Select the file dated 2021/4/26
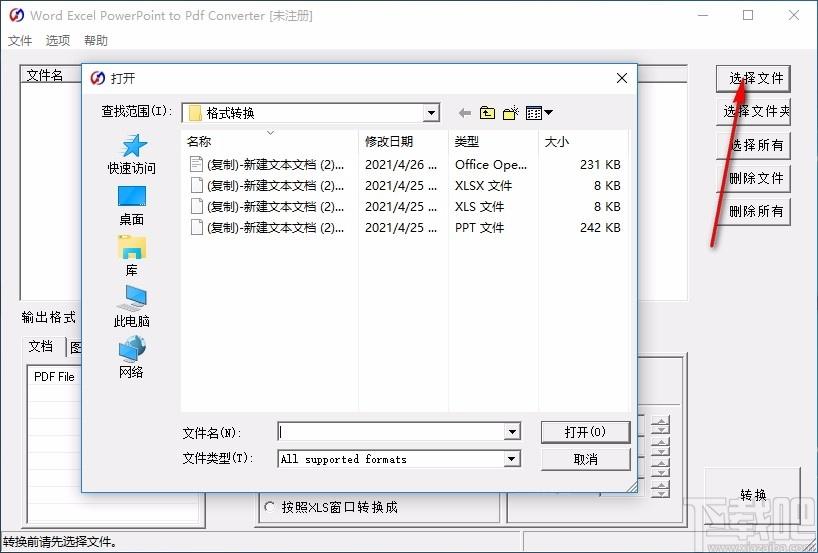818x553 pixels. (401, 164)
